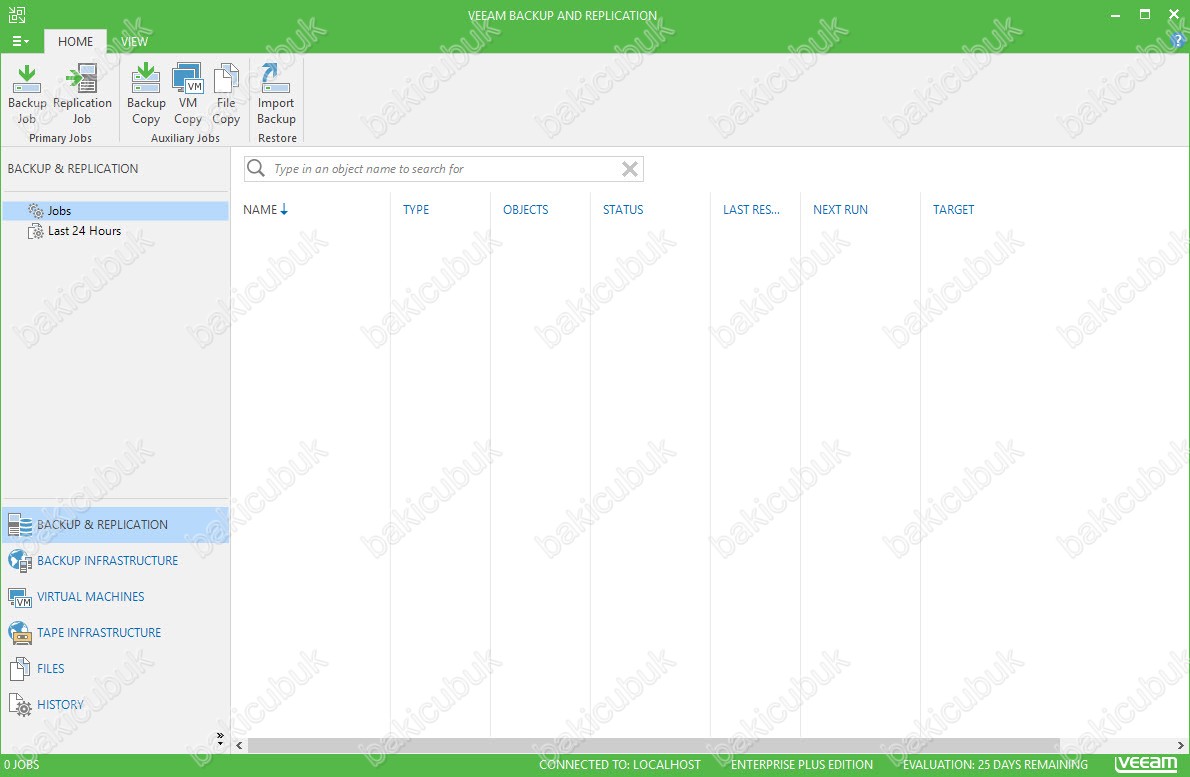Click the horizontal scrollbar right arrow
Screen dimensions: 1190x777
[1180, 745]
